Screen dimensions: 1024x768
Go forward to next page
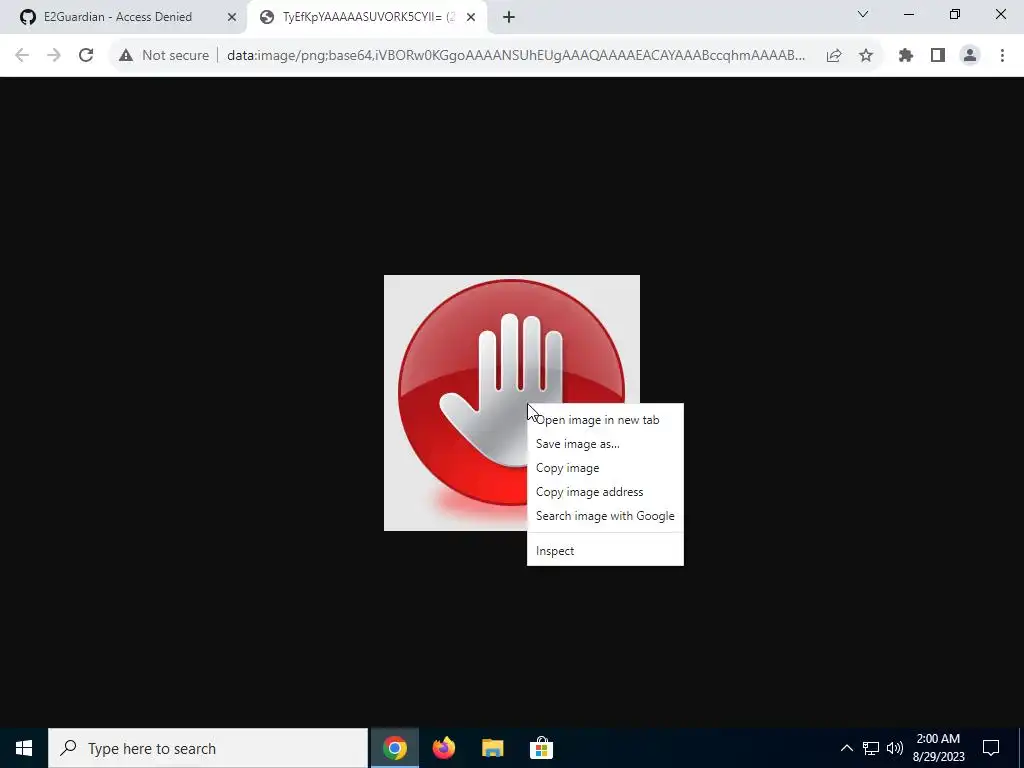54,56
